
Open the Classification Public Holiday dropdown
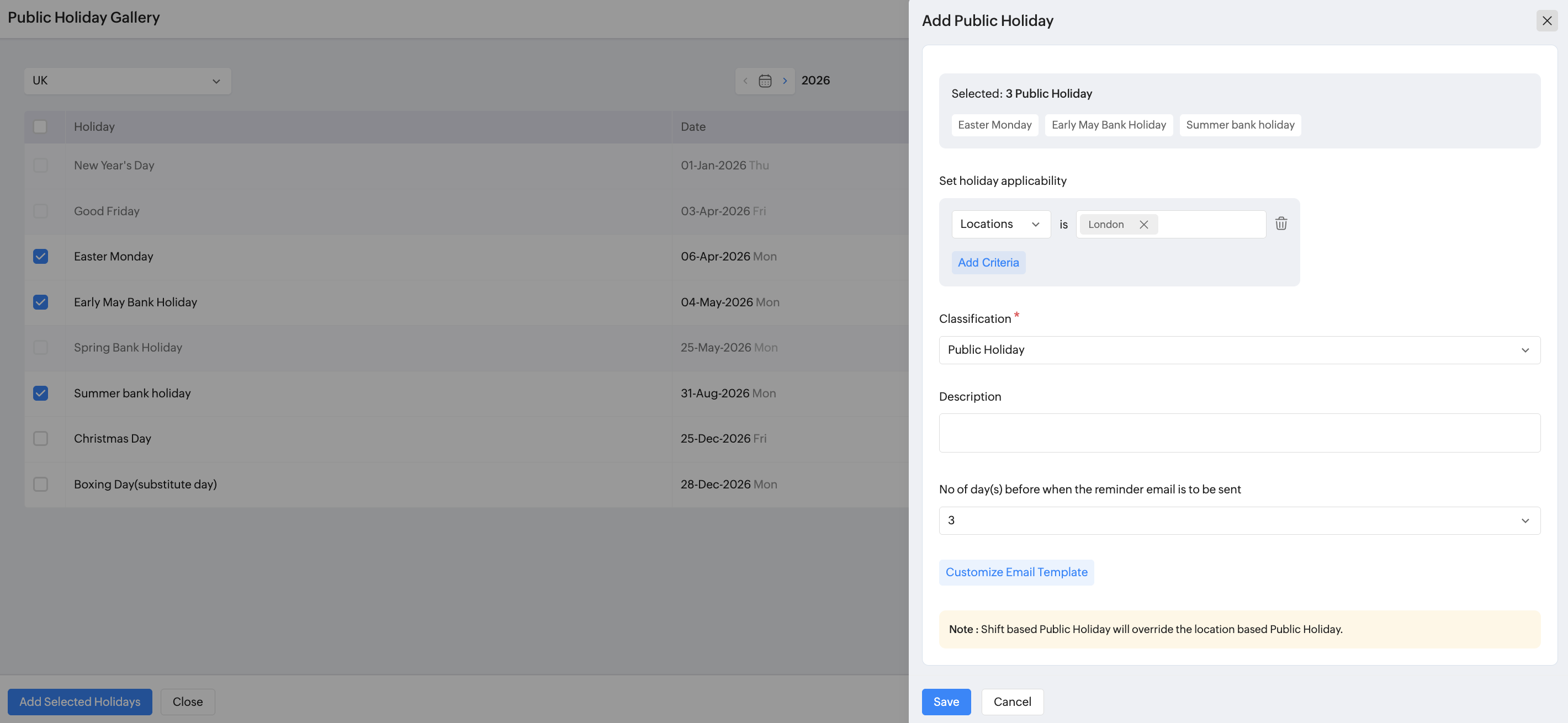[x=1239, y=350]
